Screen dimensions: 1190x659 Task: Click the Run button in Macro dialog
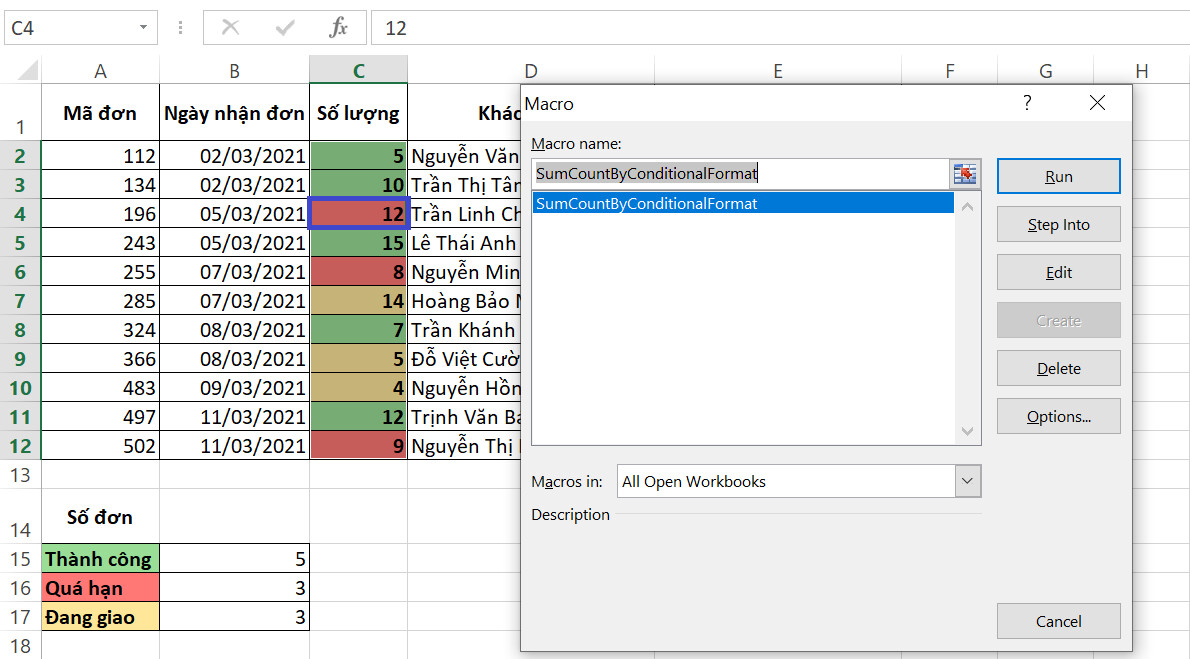1058,176
